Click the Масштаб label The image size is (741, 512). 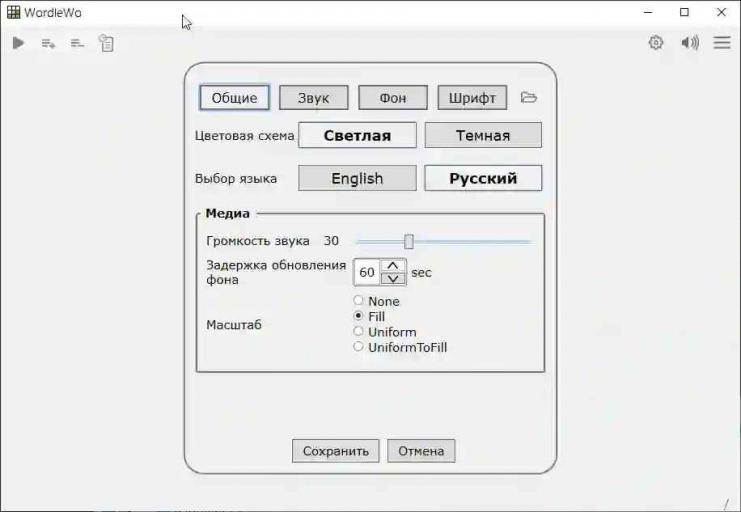[234, 325]
